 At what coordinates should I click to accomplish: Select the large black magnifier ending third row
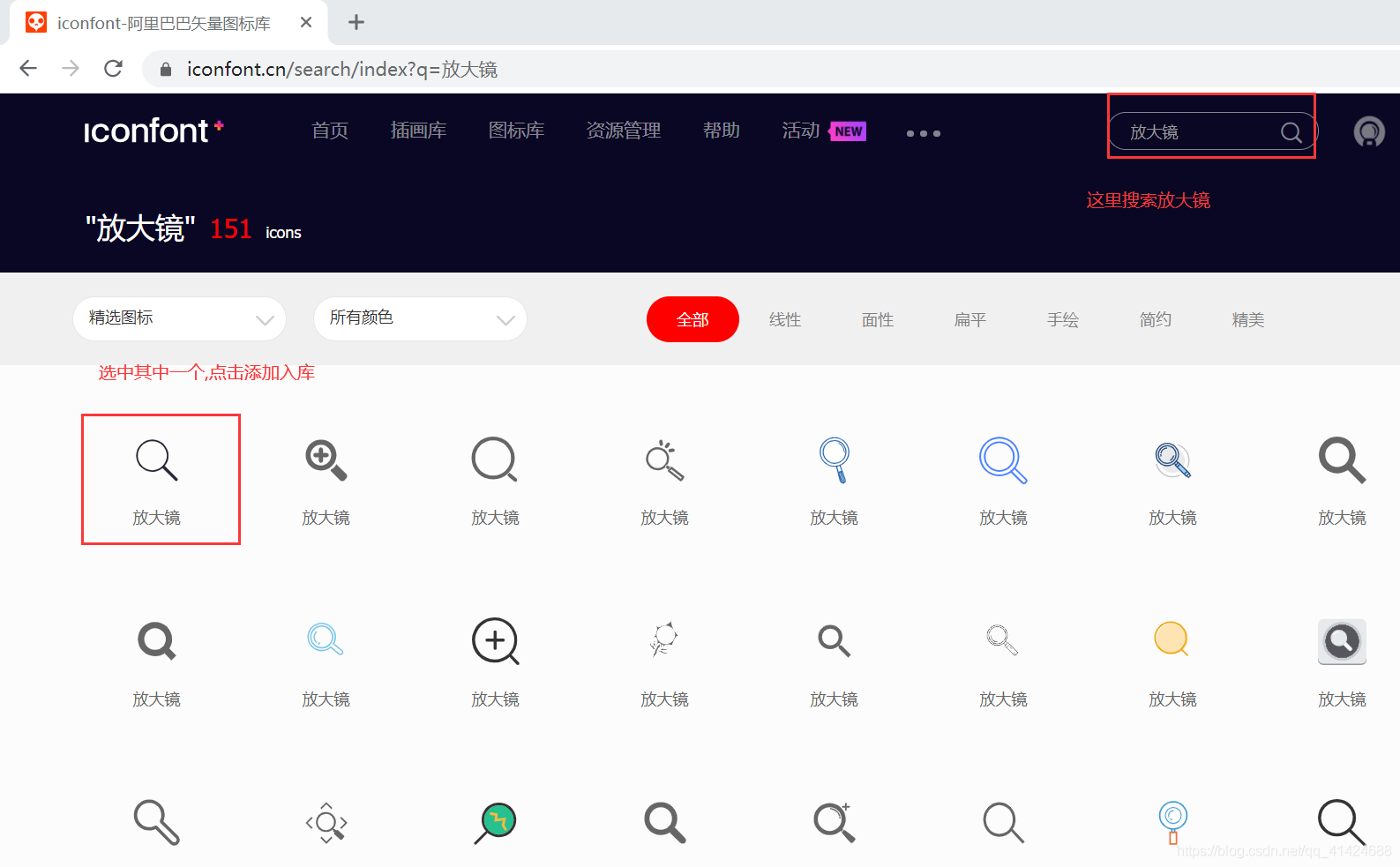coord(1342,823)
